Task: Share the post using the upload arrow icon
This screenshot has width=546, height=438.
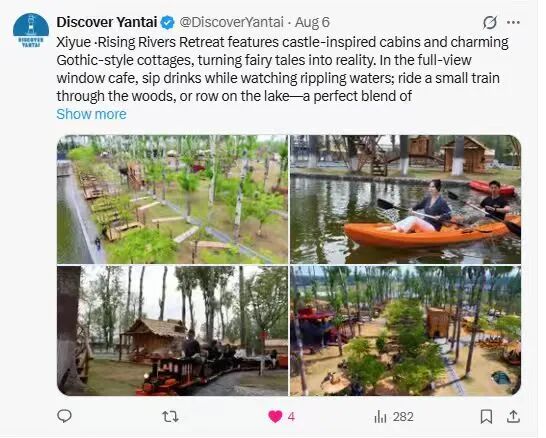Action: point(513,416)
